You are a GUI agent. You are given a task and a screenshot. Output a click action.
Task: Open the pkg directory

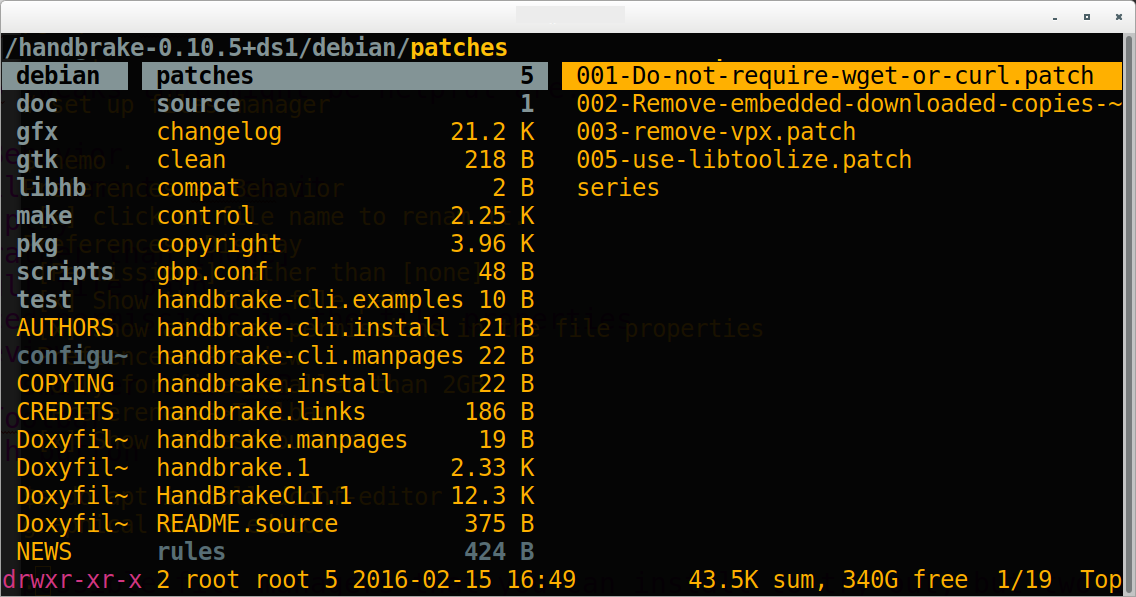pyautogui.click(x=37, y=243)
